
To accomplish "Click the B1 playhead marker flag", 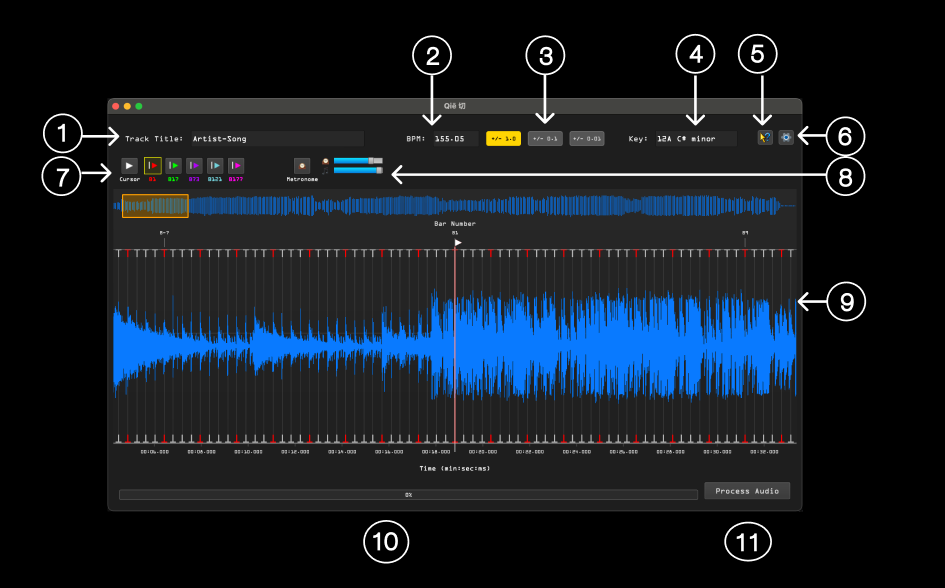I will tap(458, 242).
